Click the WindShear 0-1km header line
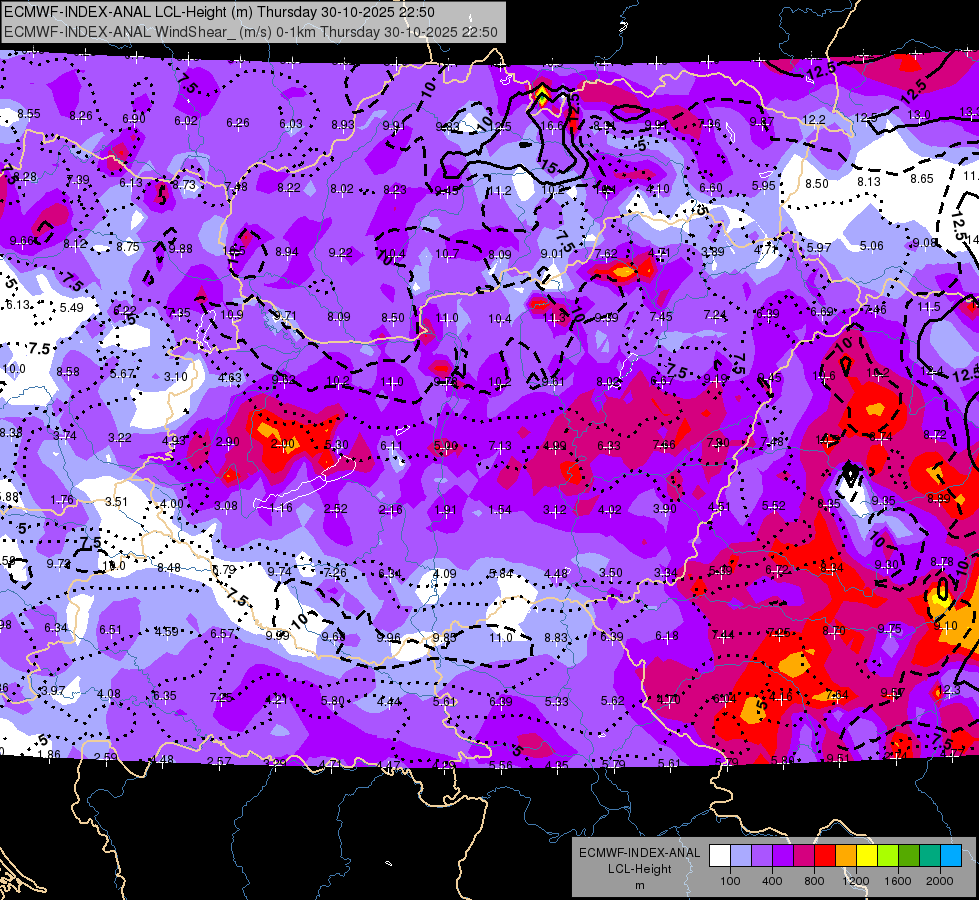The image size is (979, 900). [x=251, y=32]
